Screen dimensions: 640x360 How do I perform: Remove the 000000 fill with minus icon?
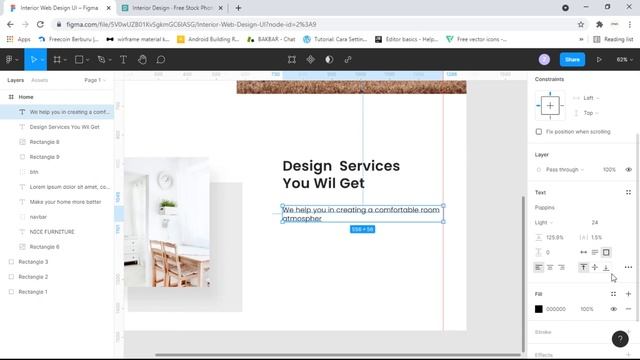[x=628, y=309]
